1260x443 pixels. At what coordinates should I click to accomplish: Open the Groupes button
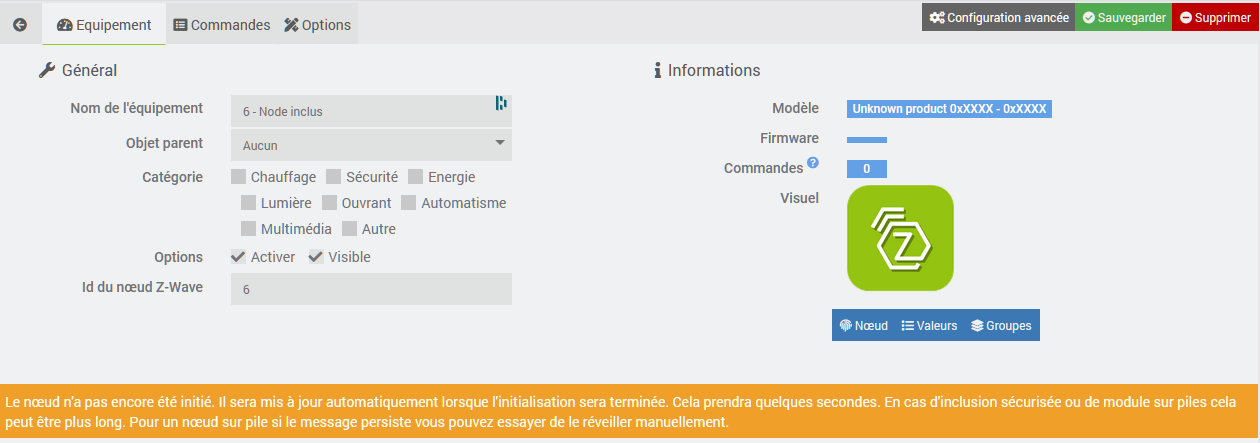tap(1001, 325)
